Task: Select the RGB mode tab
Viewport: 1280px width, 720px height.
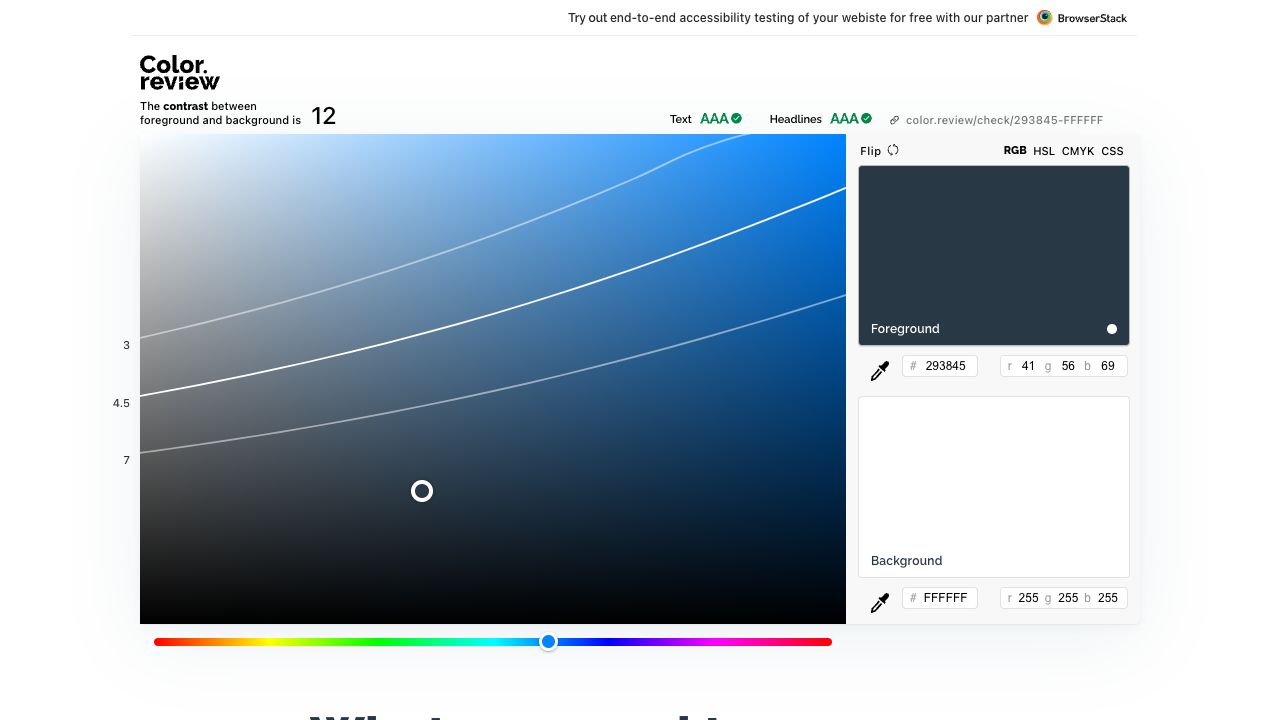Action: click(x=1015, y=150)
